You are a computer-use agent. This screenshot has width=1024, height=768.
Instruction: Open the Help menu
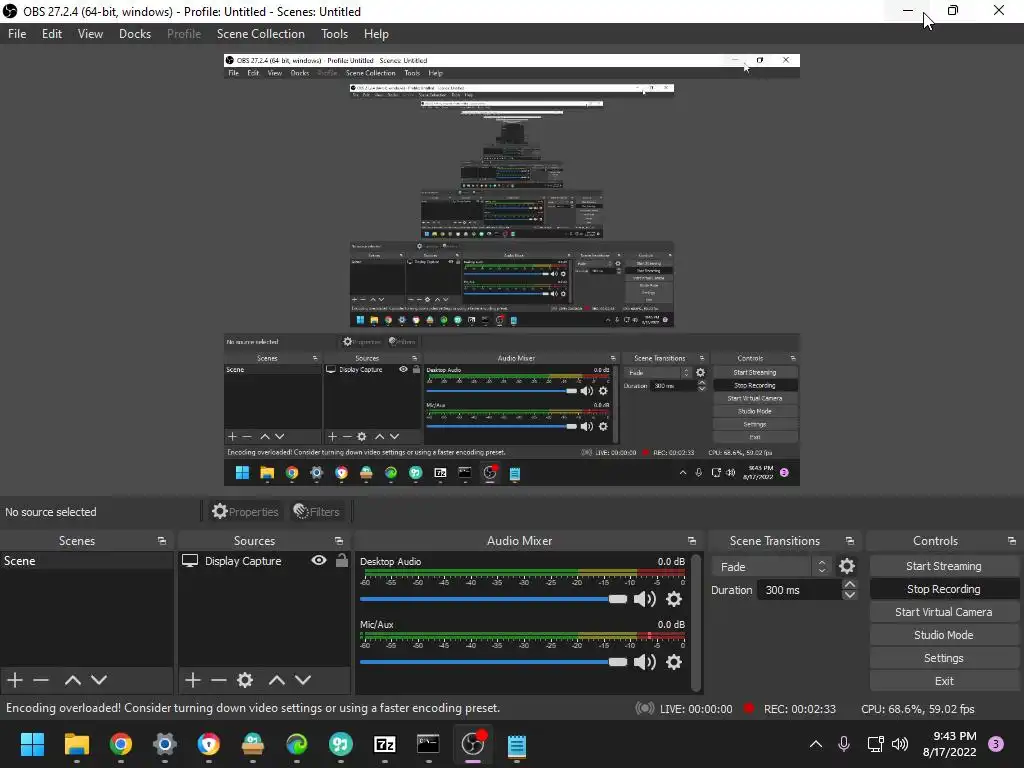point(376,34)
